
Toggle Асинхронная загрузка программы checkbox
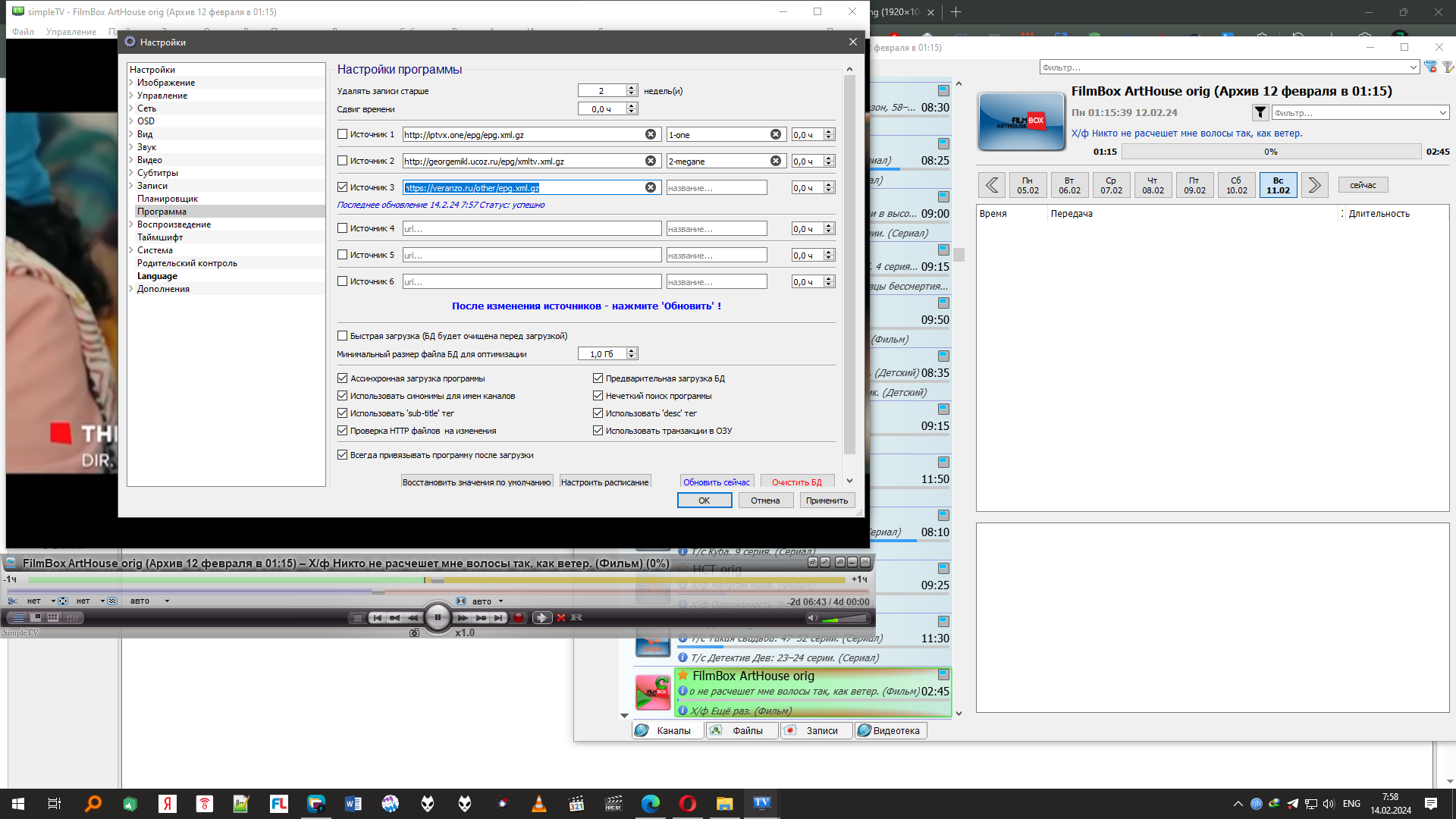(342, 378)
